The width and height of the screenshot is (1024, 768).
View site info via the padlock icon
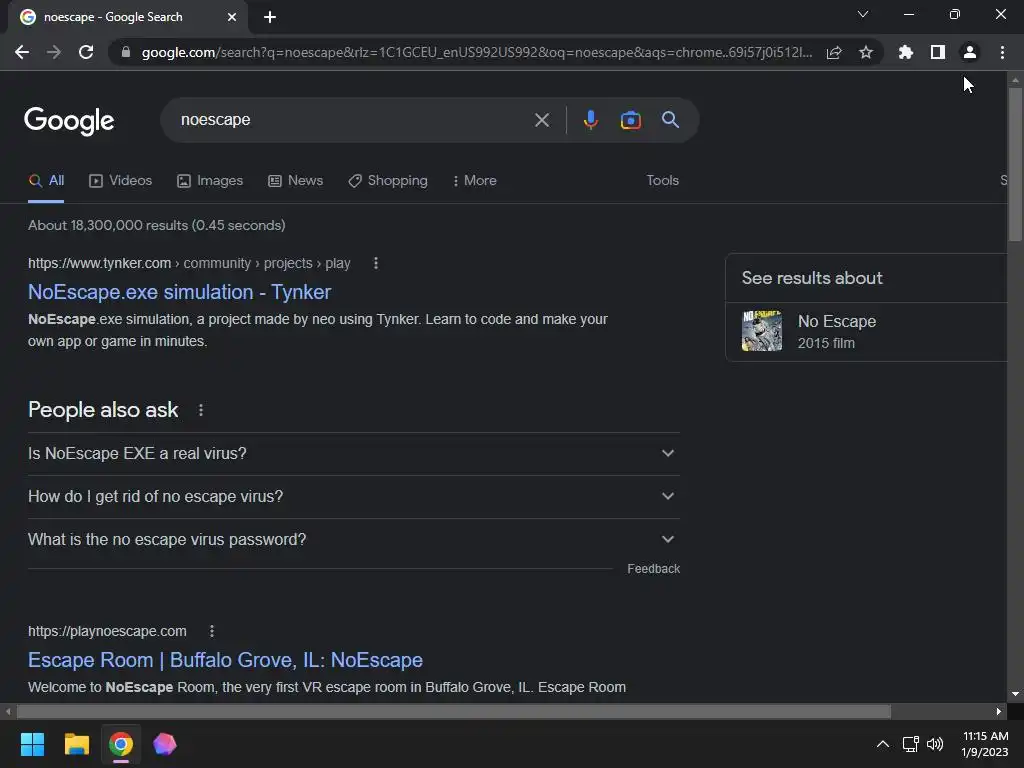(126, 52)
